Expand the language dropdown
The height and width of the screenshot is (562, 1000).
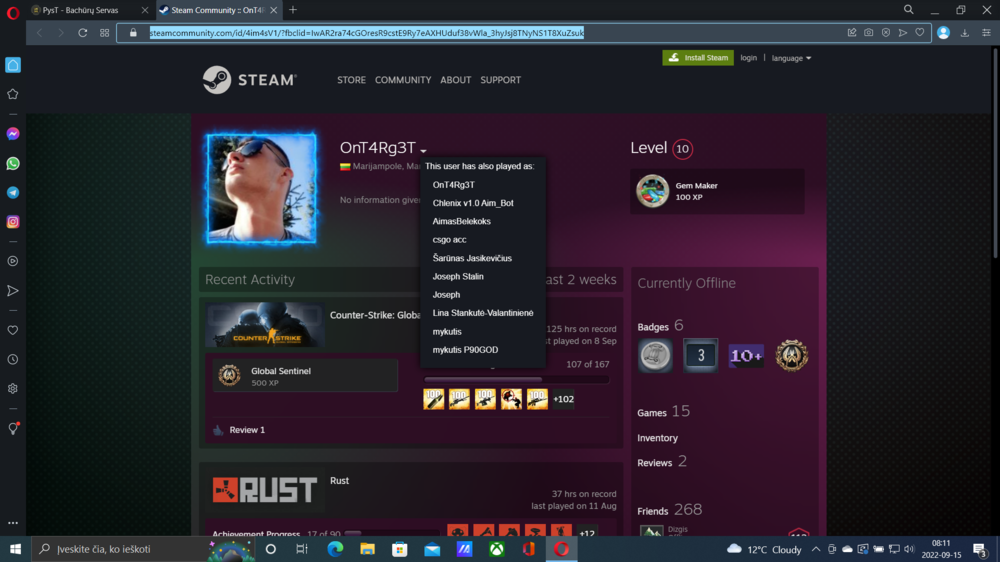(x=791, y=58)
